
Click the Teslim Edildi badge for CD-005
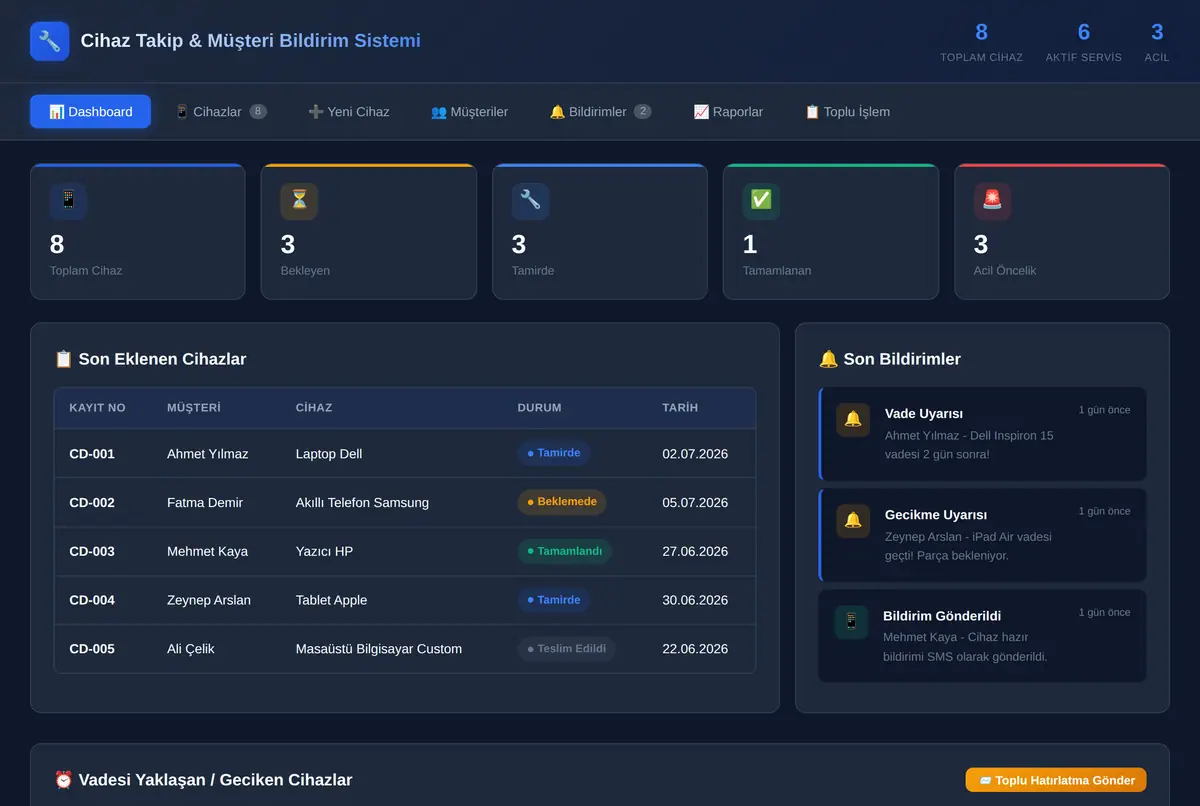(x=566, y=649)
